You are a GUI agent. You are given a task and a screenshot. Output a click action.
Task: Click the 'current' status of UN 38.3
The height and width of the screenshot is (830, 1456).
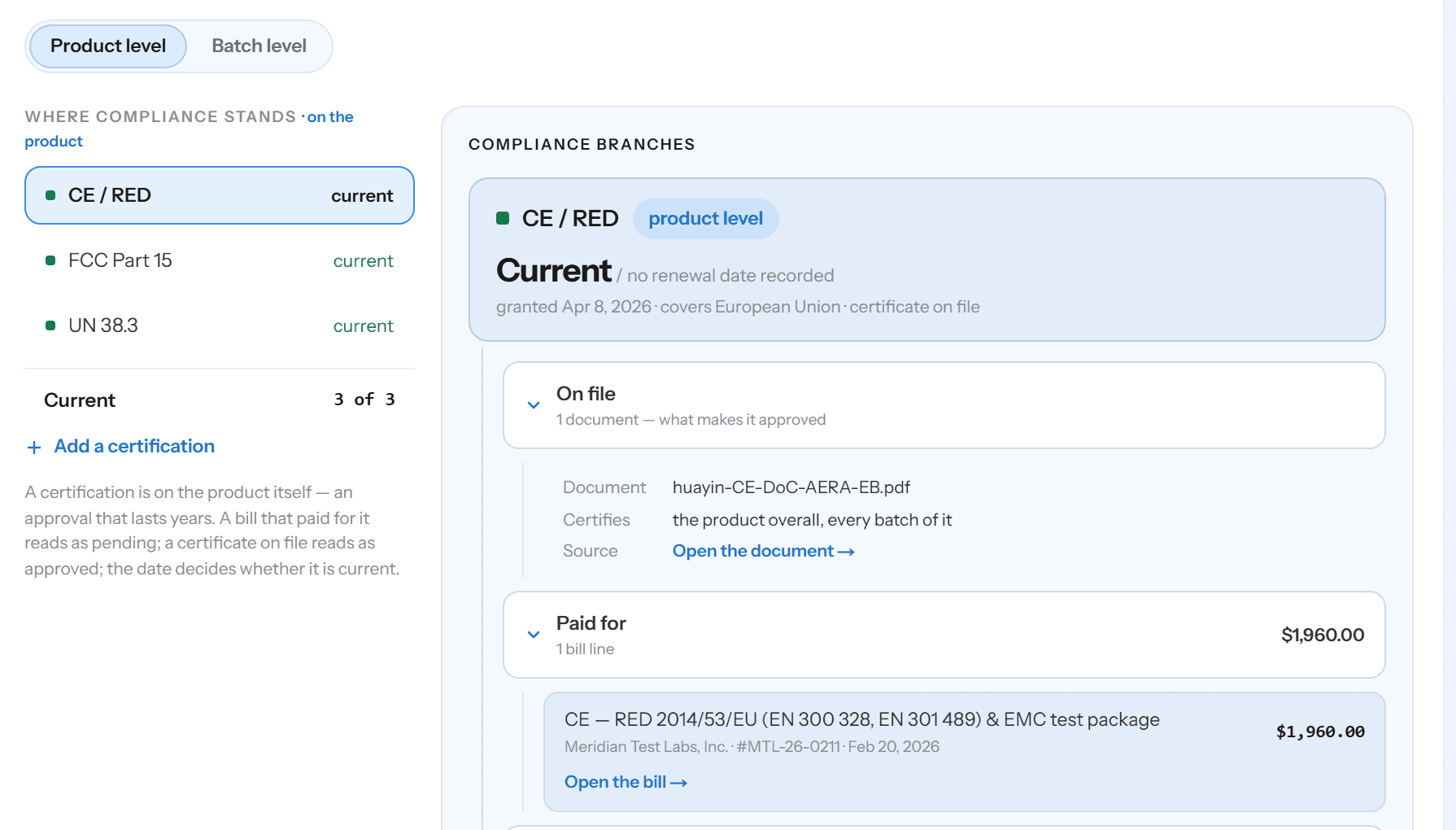[x=363, y=326]
